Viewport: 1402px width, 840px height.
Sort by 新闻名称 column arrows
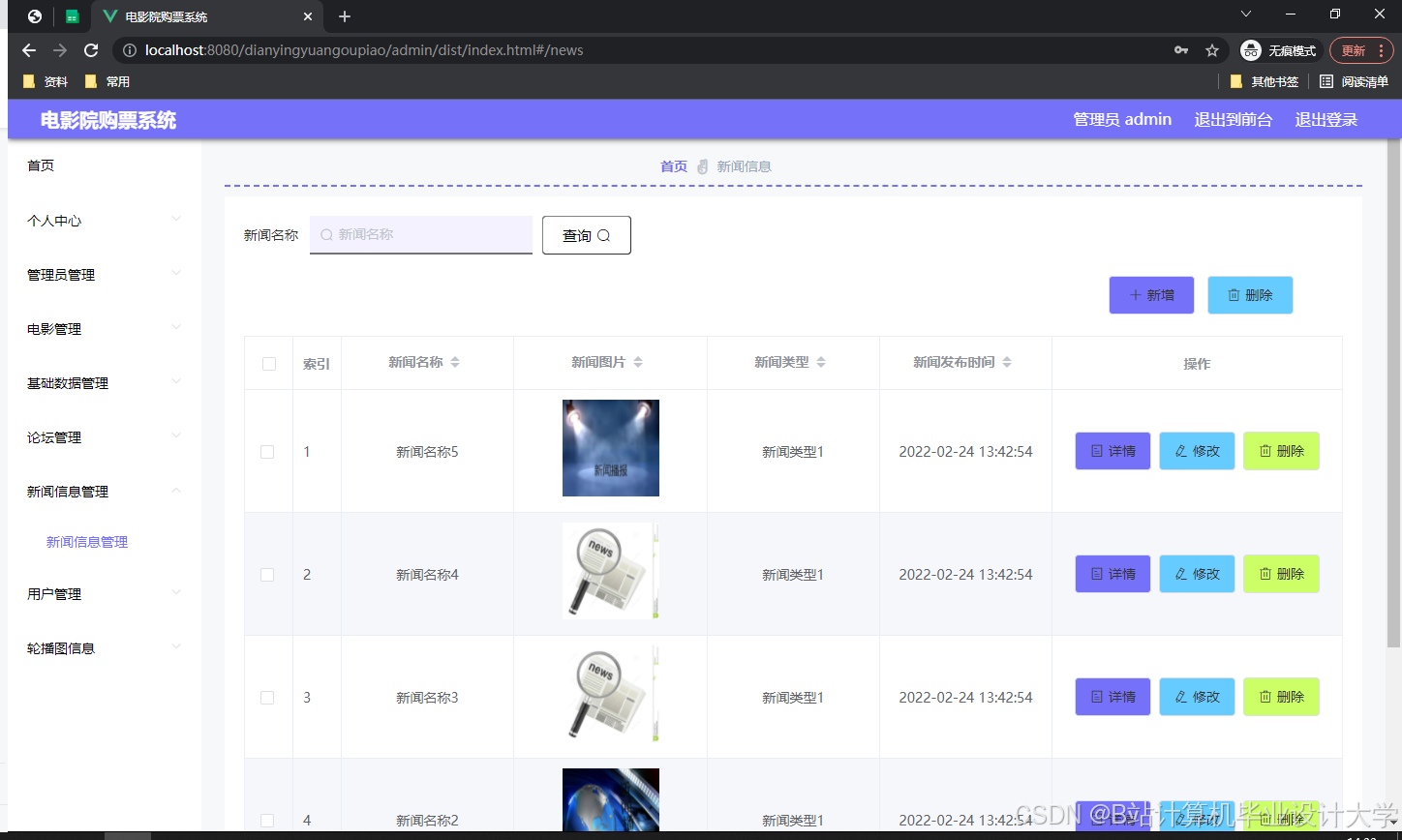tap(455, 362)
